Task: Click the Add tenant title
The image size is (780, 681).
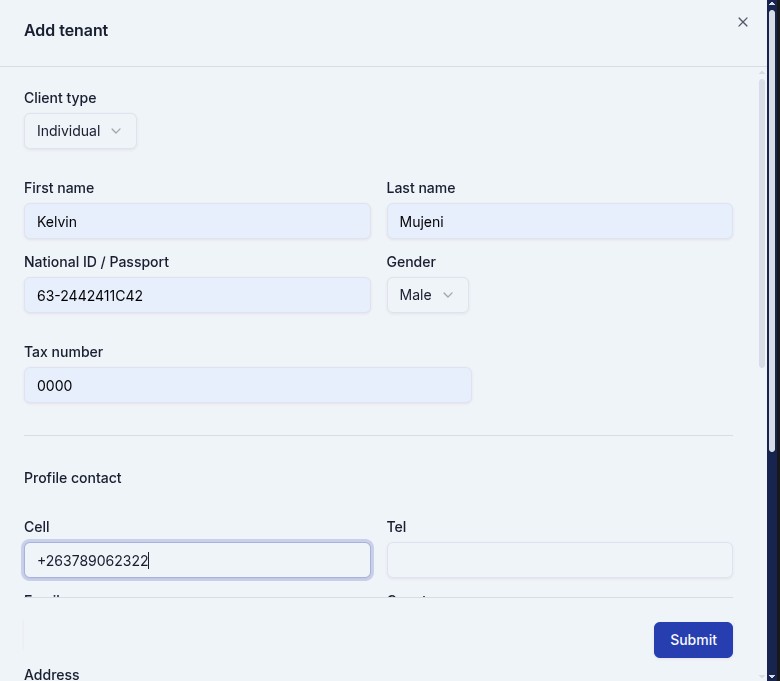Action: [66, 30]
